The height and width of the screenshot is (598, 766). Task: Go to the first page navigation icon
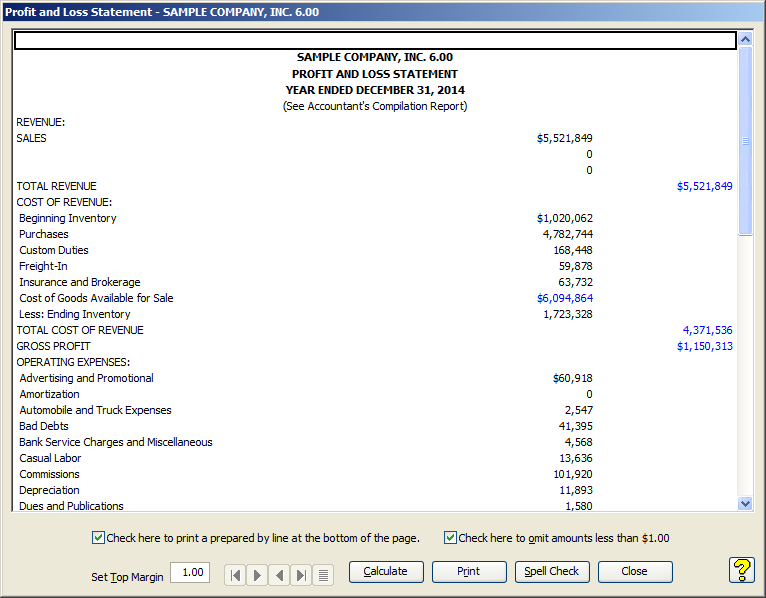coord(234,574)
